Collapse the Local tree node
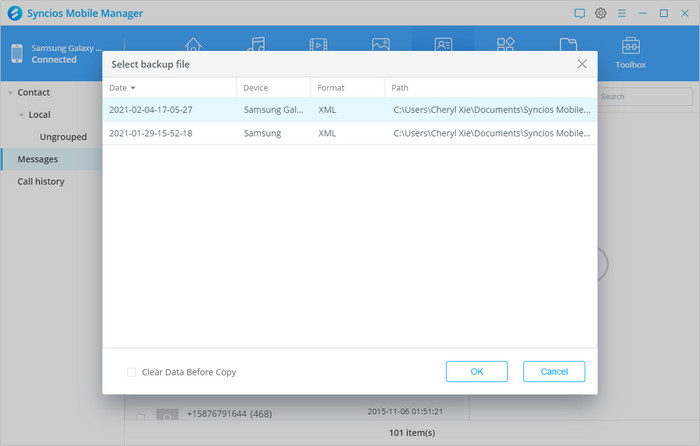 tap(21, 115)
